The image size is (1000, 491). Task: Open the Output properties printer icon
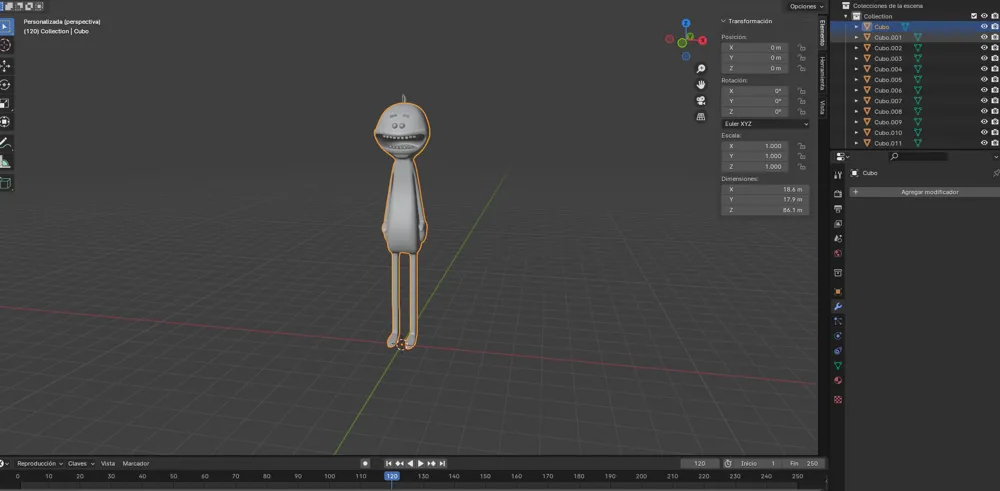pyautogui.click(x=838, y=209)
